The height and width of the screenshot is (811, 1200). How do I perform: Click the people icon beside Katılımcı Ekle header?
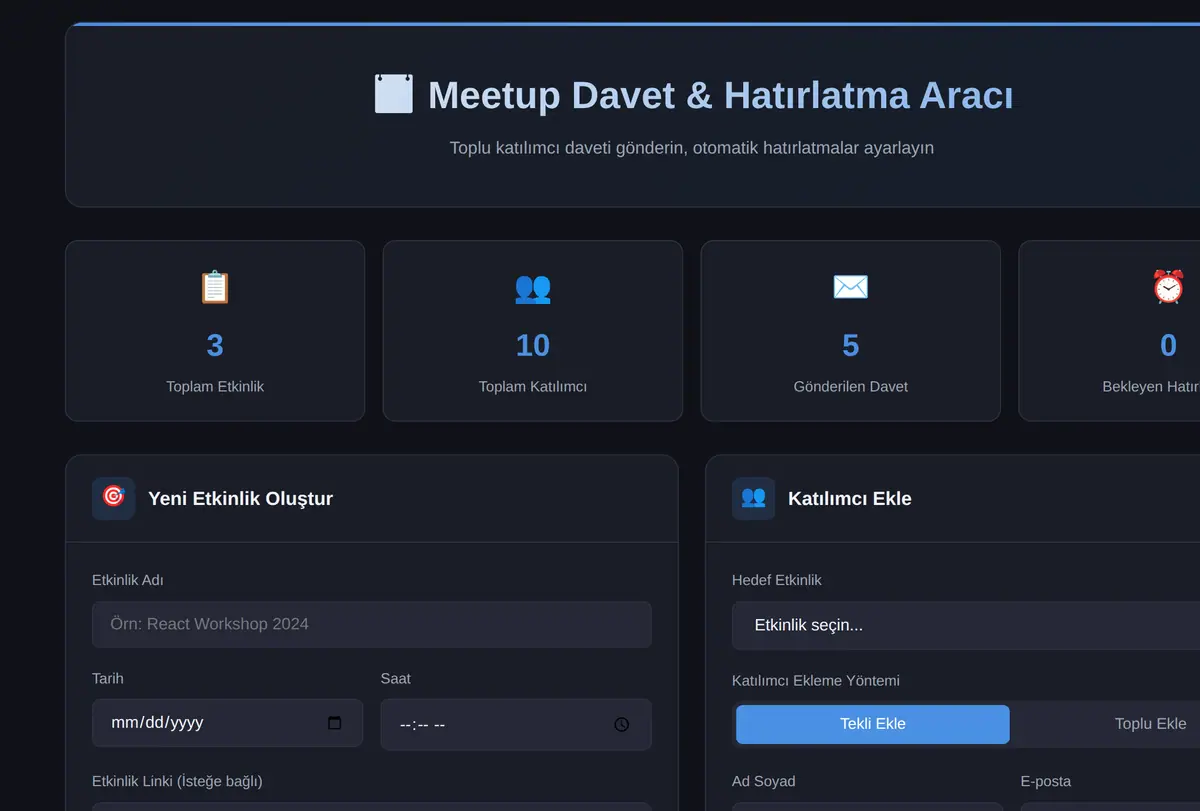pyautogui.click(x=754, y=497)
